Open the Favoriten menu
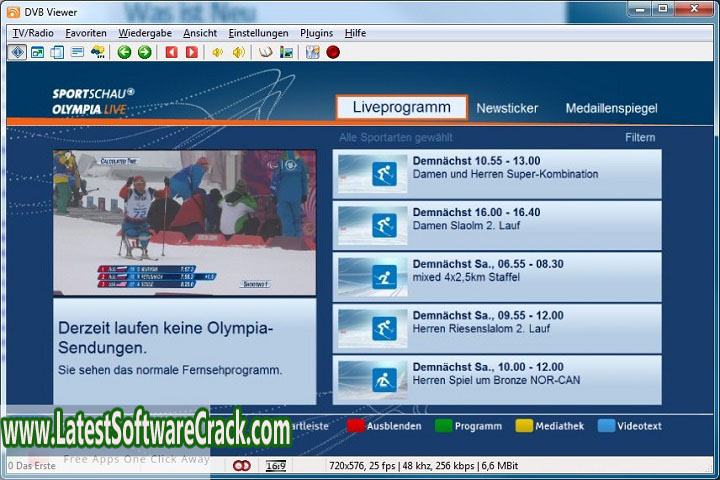 [x=86, y=33]
